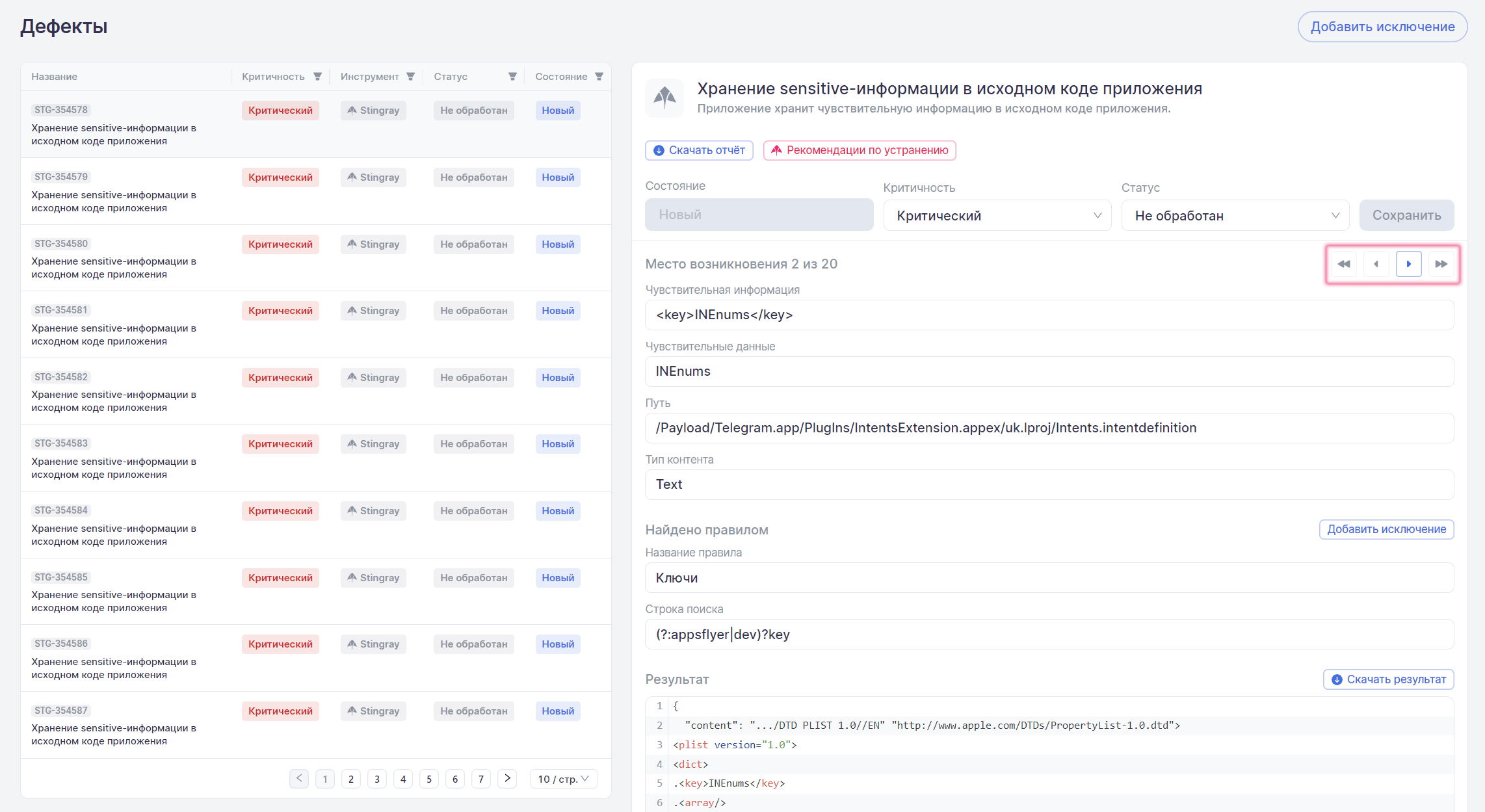Click Сохранить button
Screen dimensions: 1485x812
(1406, 215)
